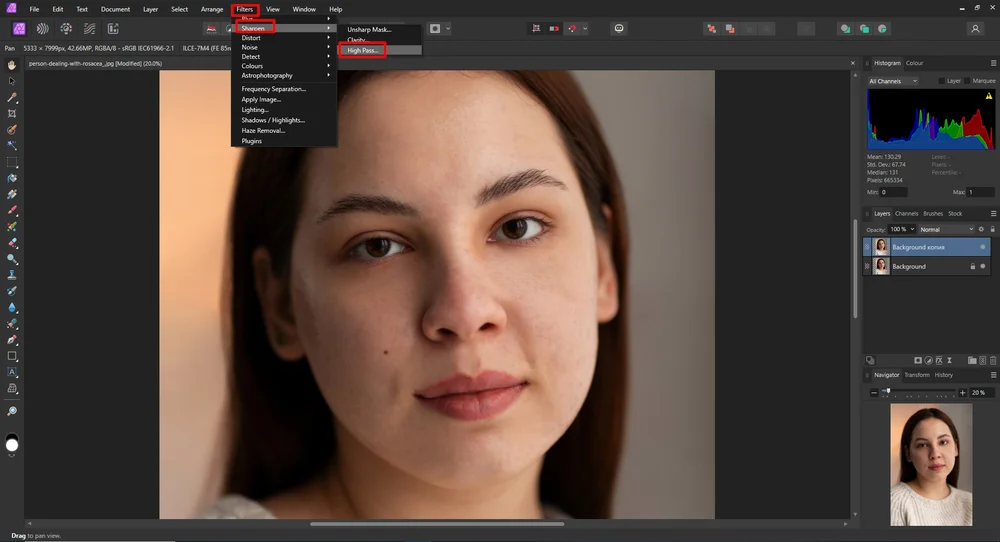
Task: Delete the selected layer with trash icon
Action: pos(993,360)
